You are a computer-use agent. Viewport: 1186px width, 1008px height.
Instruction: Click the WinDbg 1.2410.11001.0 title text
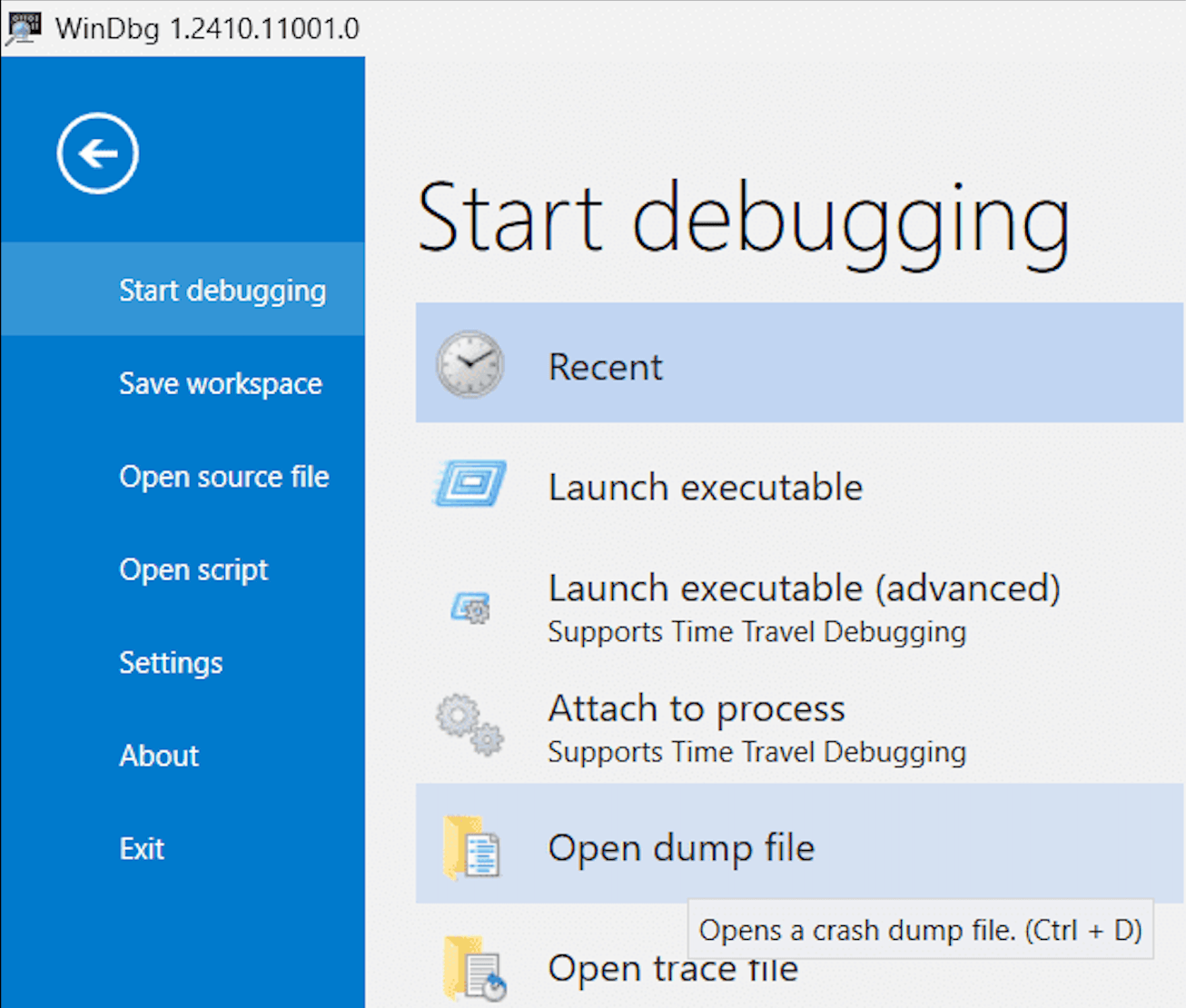coord(207,28)
